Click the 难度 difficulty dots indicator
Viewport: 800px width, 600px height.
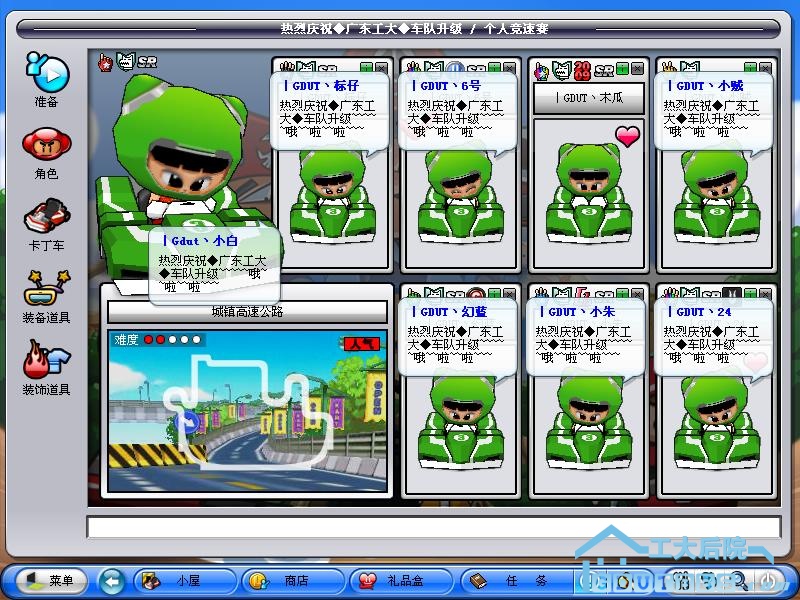171,340
